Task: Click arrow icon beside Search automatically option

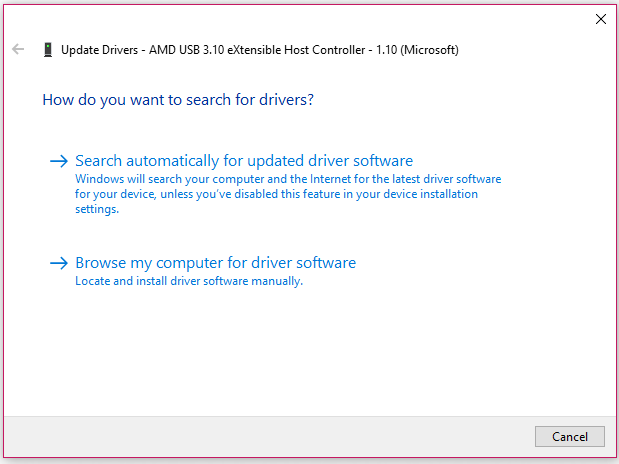Action: click(58, 161)
